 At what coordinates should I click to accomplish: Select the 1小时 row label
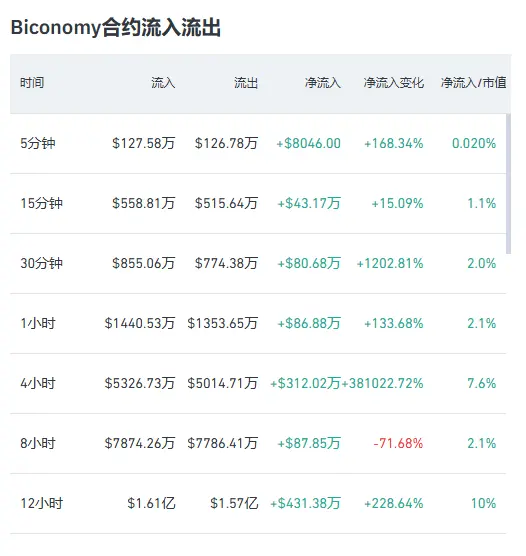click(x=38, y=323)
